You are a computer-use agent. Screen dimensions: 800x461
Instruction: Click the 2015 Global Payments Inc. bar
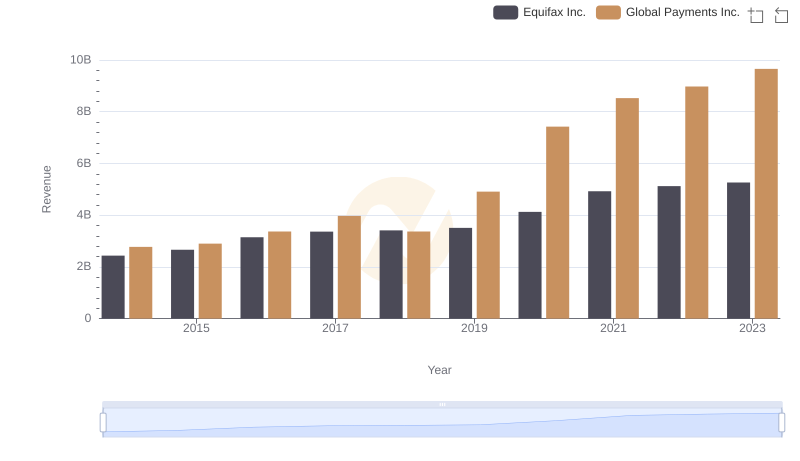coord(210,281)
